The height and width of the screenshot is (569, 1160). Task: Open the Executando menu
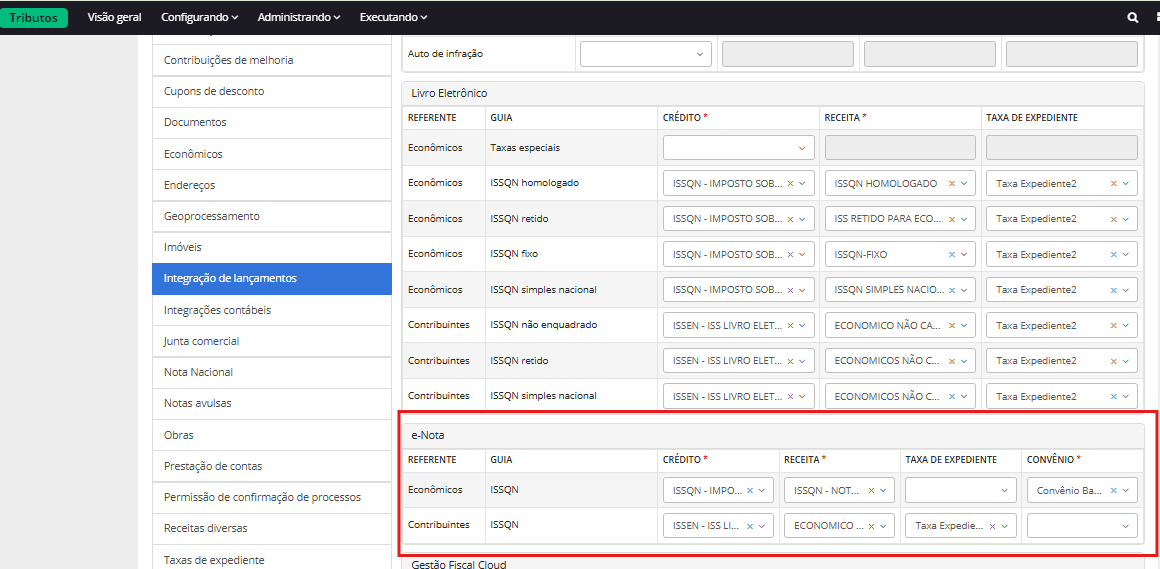point(393,17)
